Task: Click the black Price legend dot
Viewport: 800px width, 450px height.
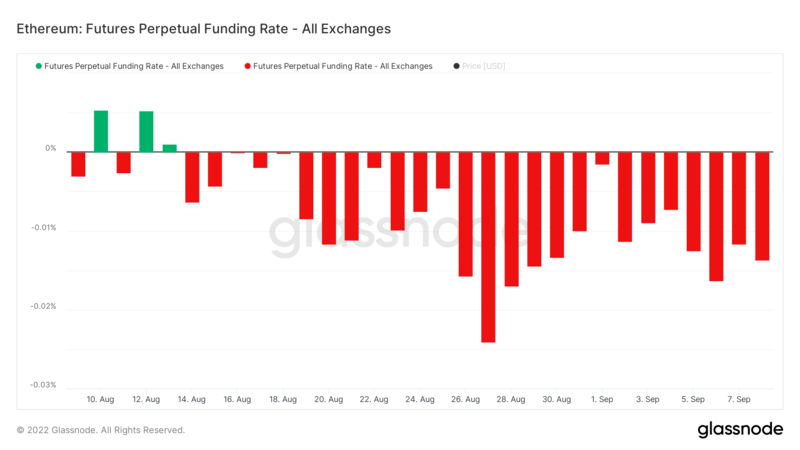Action: pyautogui.click(x=456, y=66)
